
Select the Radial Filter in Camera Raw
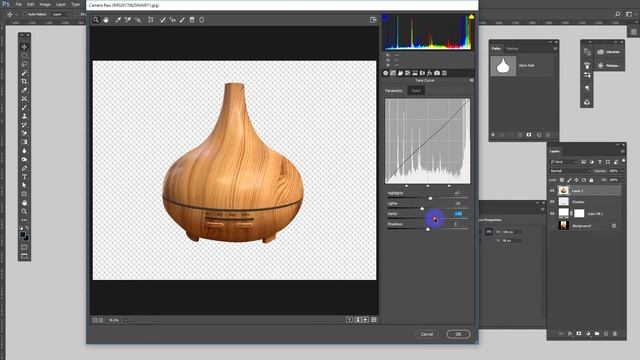(x=202, y=20)
